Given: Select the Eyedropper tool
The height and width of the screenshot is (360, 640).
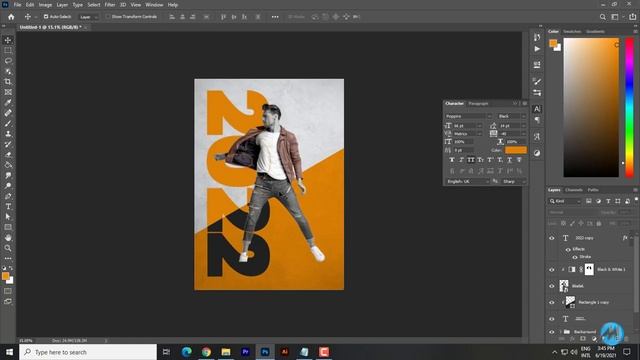Looking at the screenshot, I should tap(8, 102).
